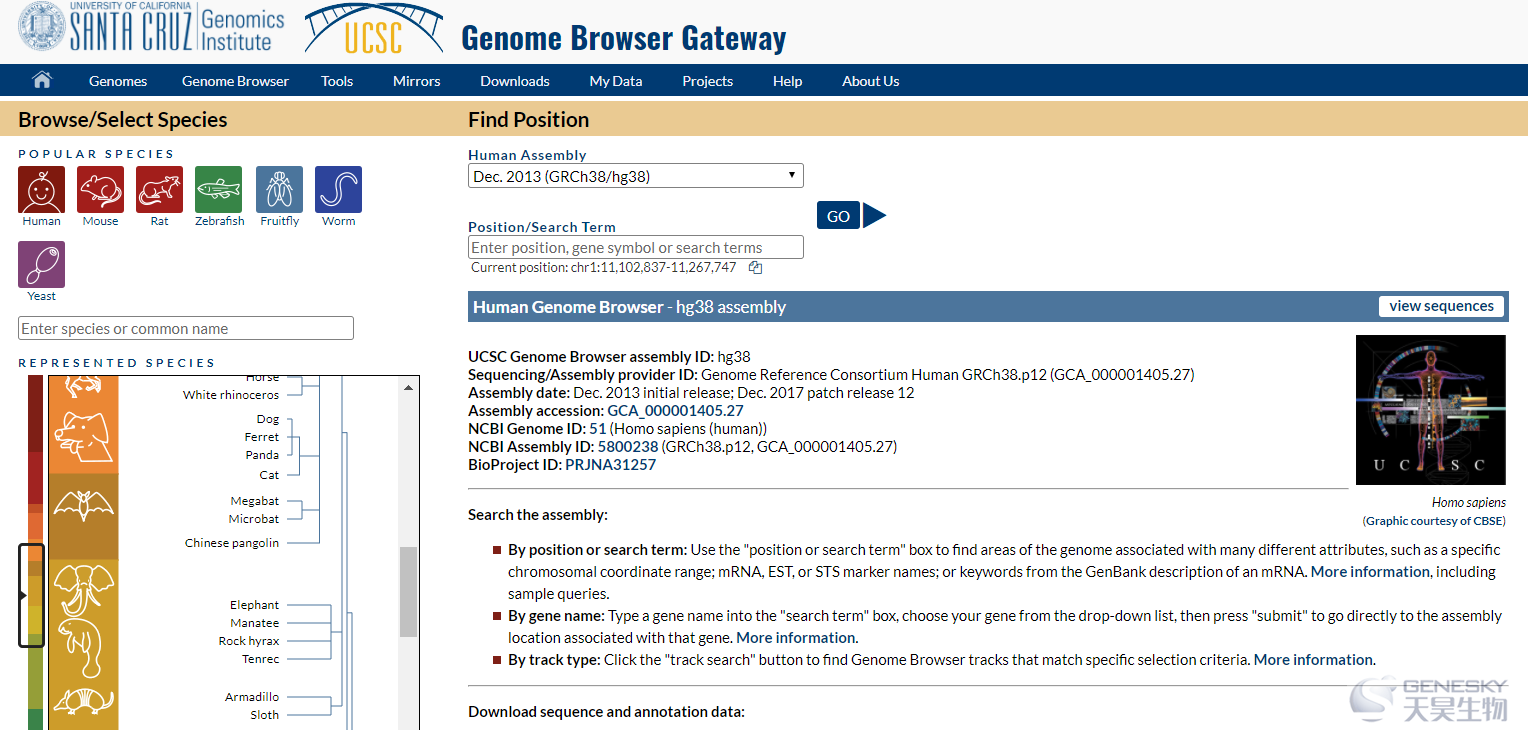This screenshot has width=1528, height=730.
Task: Open the Human Assembly dropdown
Action: [x=636, y=176]
